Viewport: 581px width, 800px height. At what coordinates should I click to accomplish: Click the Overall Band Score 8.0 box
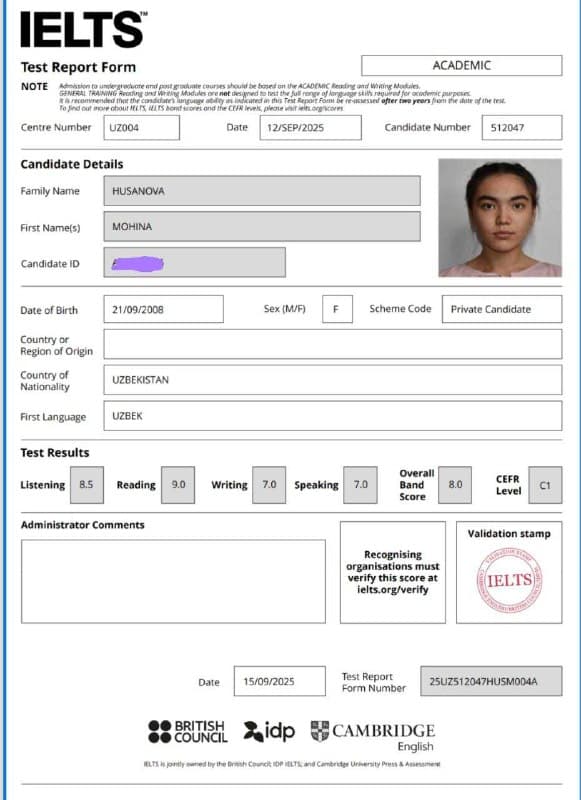[455, 485]
